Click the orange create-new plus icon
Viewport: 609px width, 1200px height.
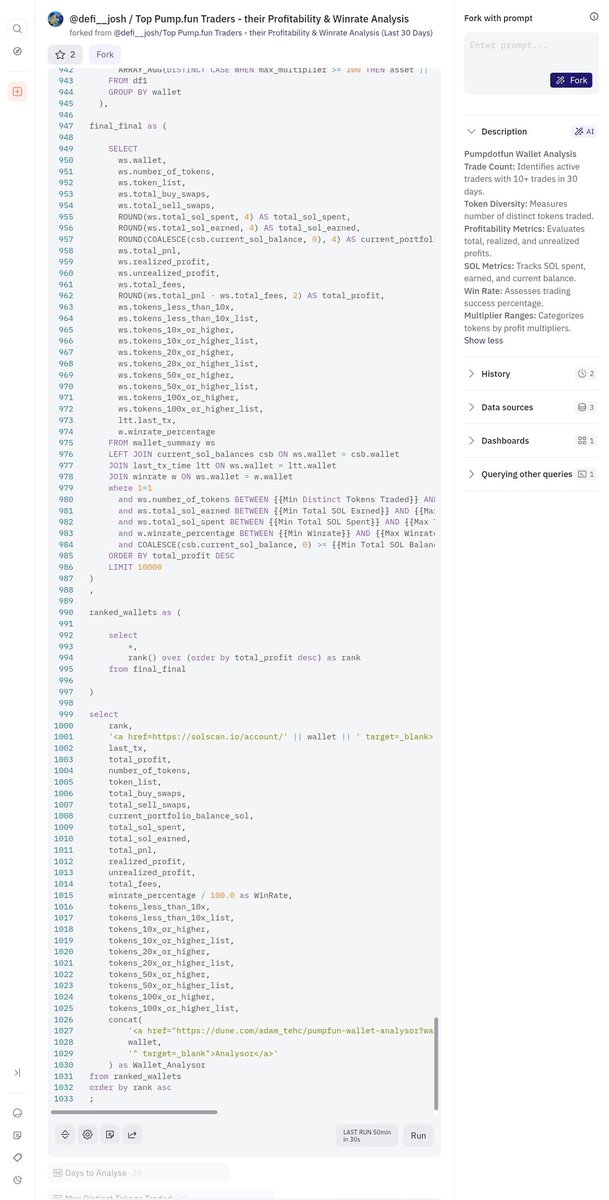pyautogui.click(x=17, y=91)
